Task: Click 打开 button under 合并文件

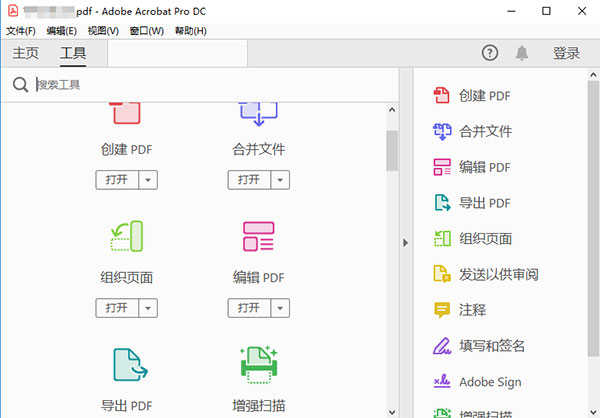Action: coord(249,180)
